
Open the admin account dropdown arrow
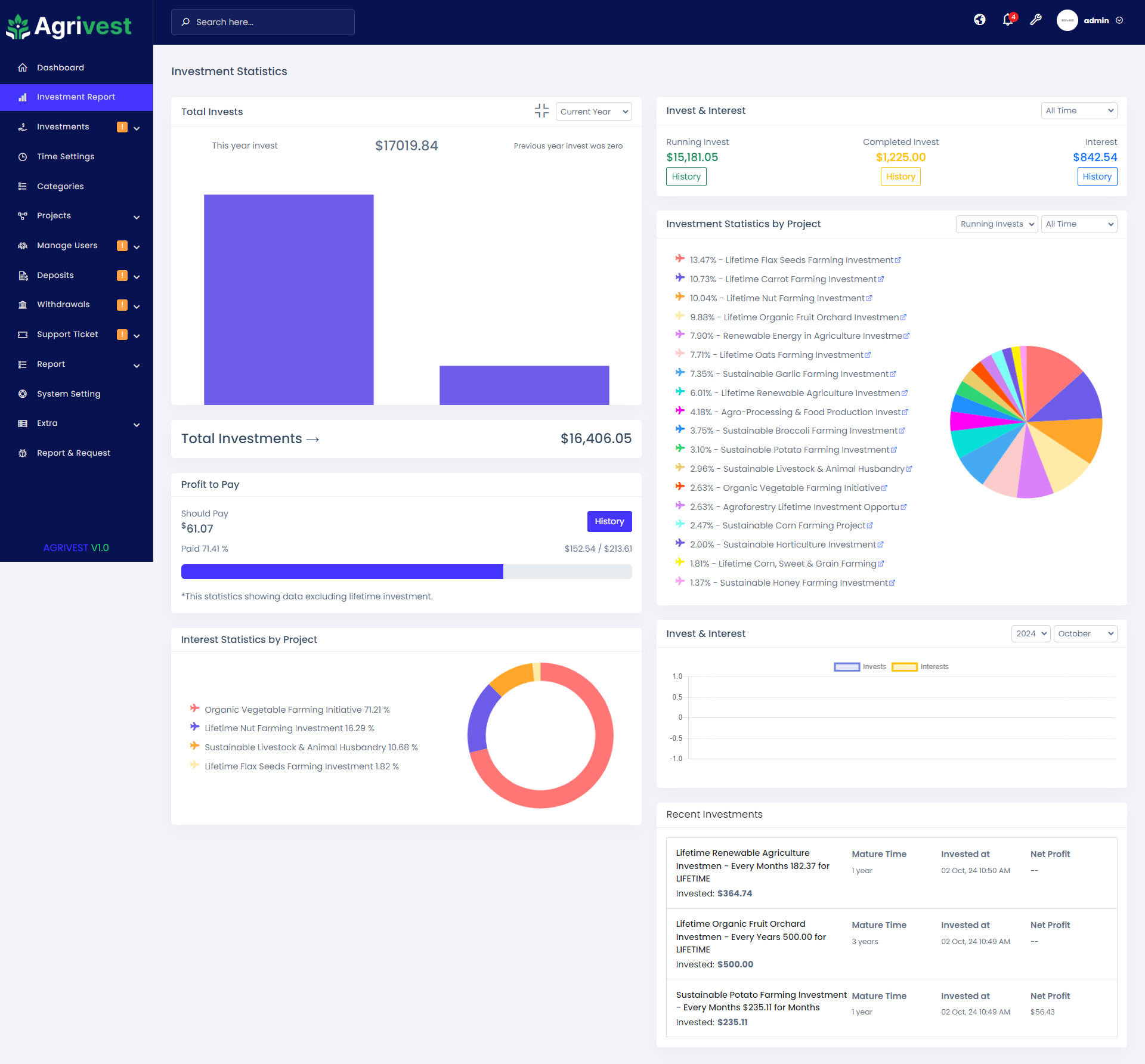click(1119, 20)
